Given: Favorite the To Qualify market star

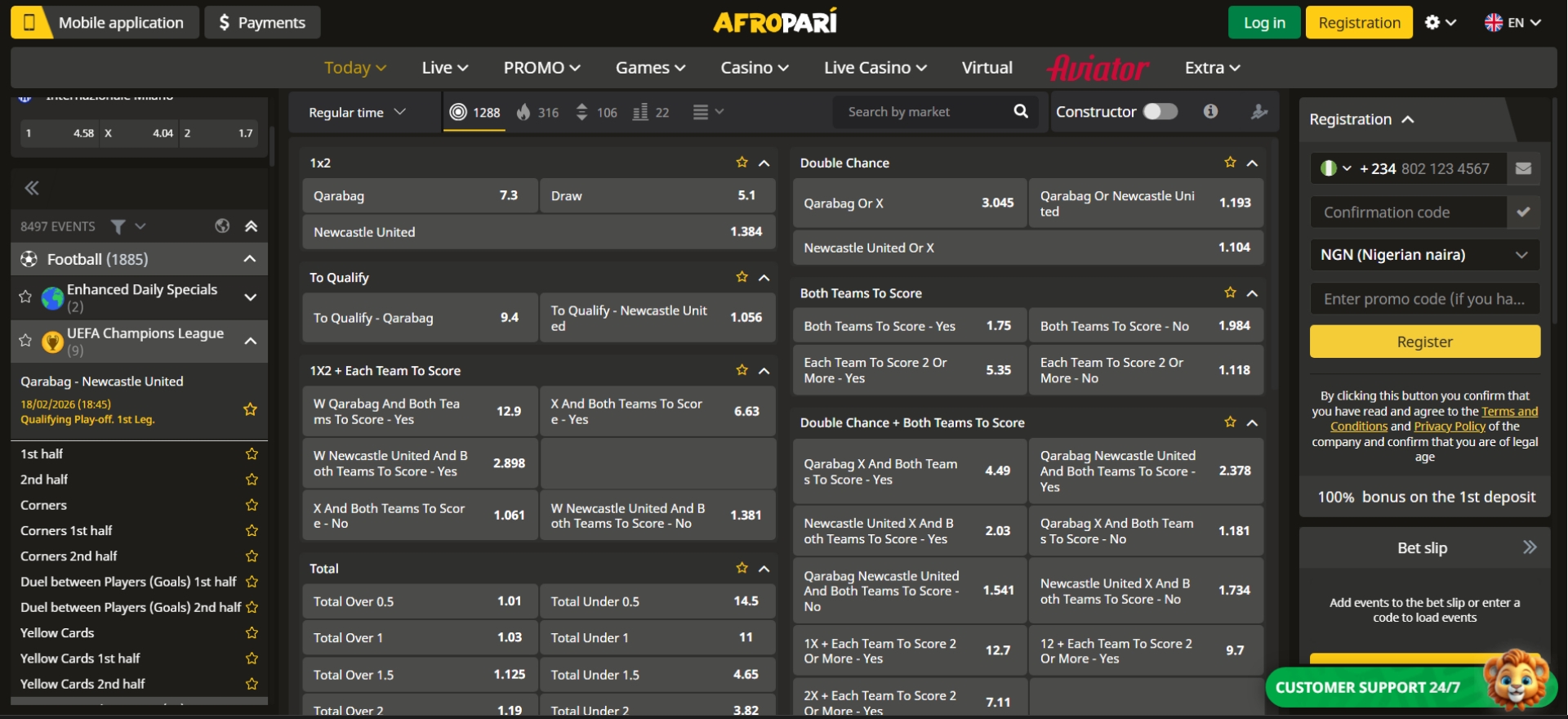Looking at the screenshot, I should coord(742,277).
